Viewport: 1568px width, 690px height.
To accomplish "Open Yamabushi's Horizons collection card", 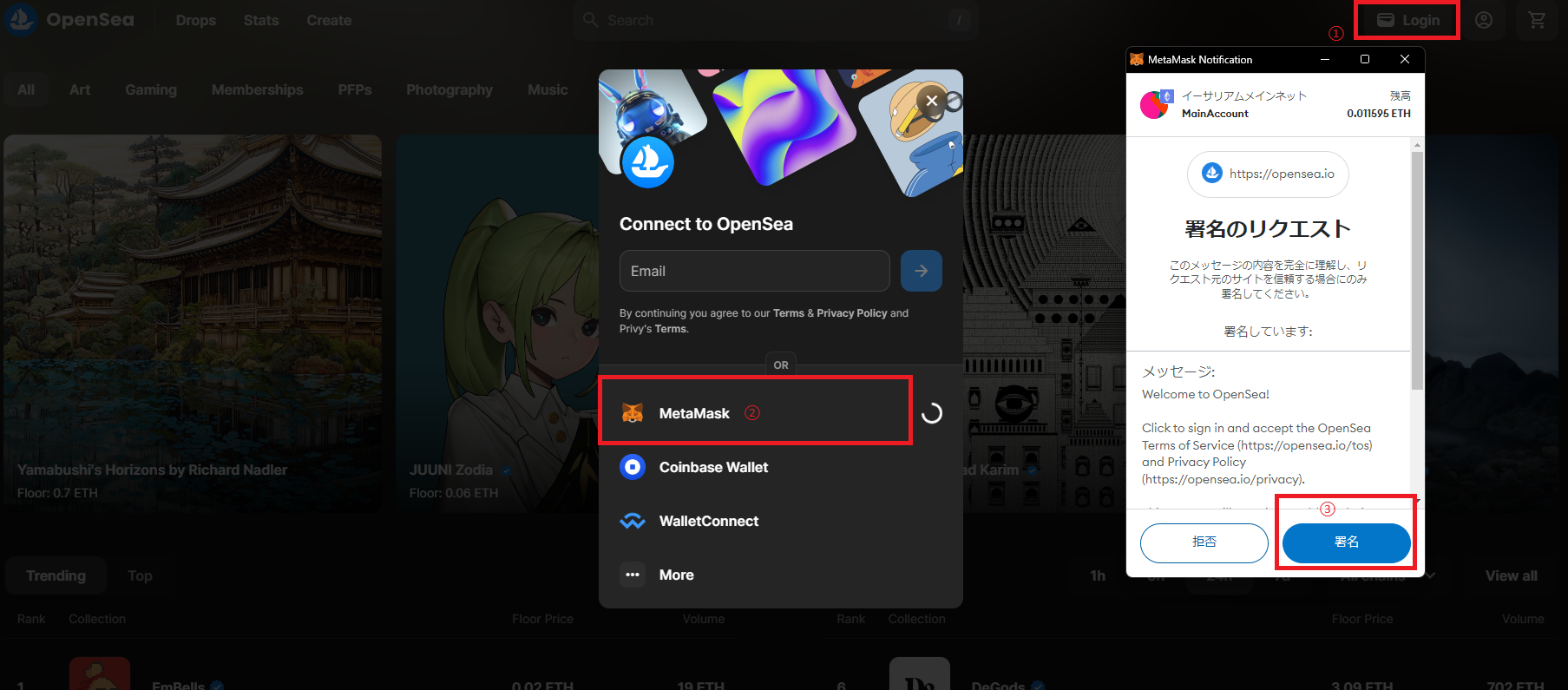I will (x=193, y=323).
